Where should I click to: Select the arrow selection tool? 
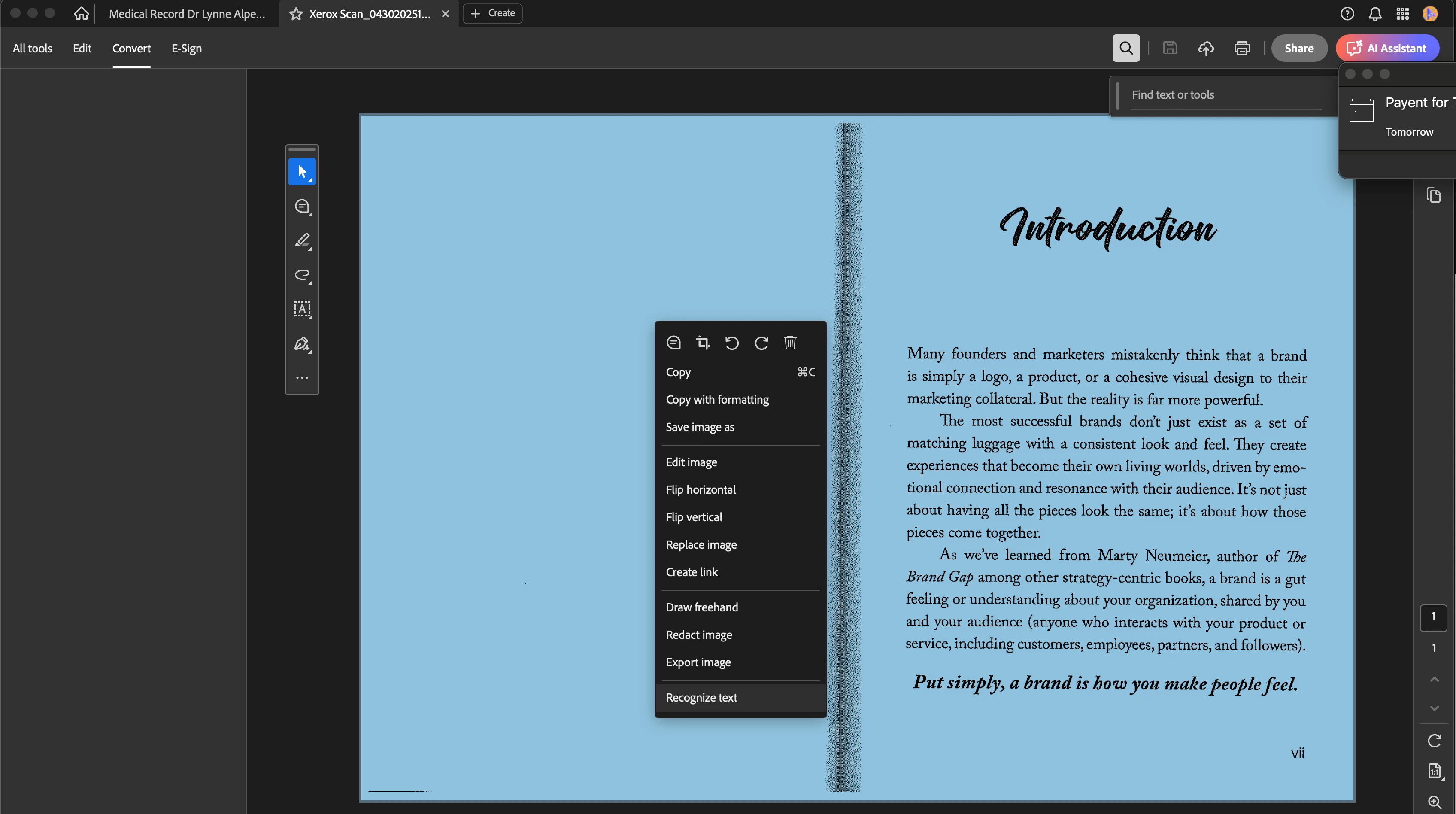point(302,172)
